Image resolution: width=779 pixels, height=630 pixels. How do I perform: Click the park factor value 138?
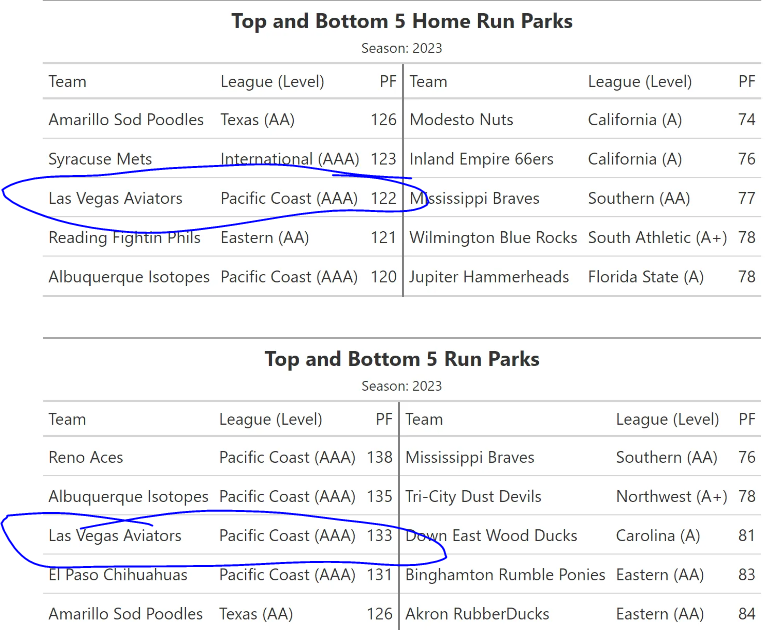tap(379, 458)
